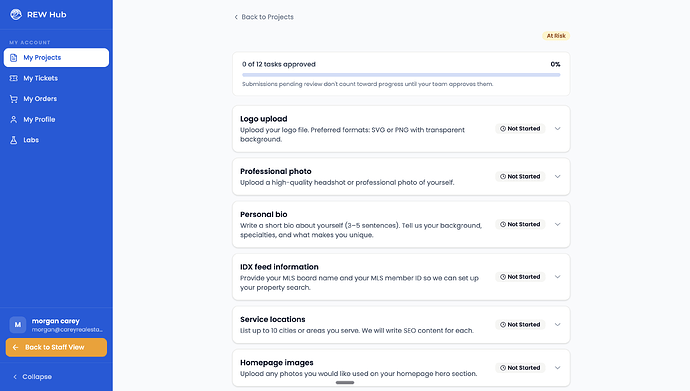
Task: Expand the Homepage images task
Action: pyautogui.click(x=558, y=368)
